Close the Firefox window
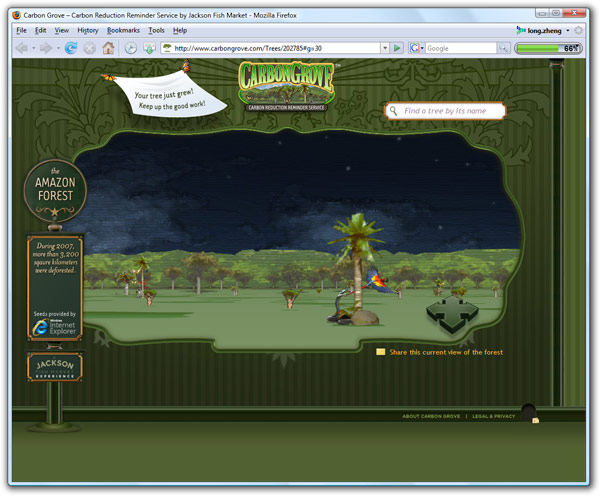 click(574, 13)
